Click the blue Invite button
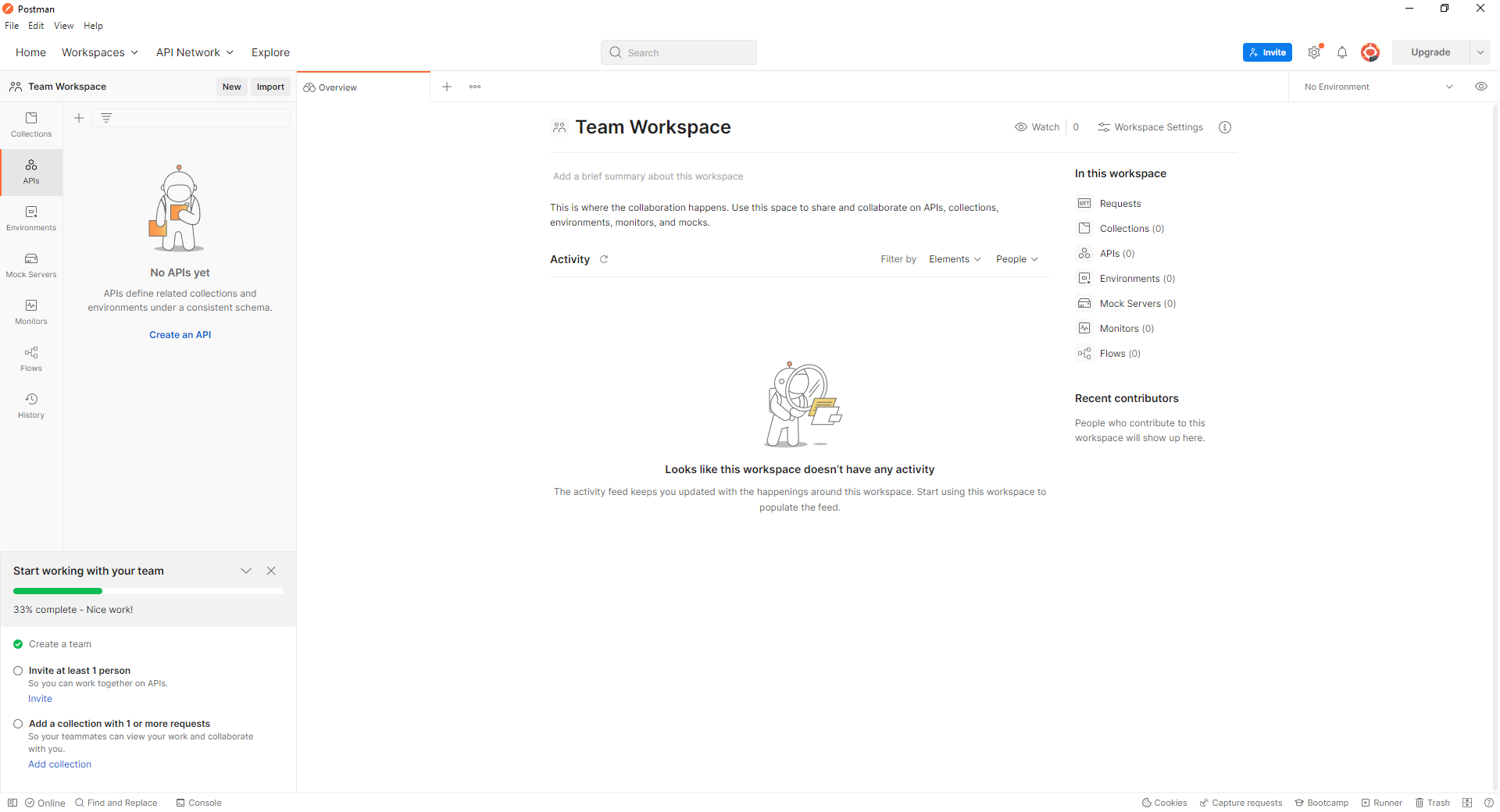Screen dimensions: 1500x812 (x=1267, y=52)
